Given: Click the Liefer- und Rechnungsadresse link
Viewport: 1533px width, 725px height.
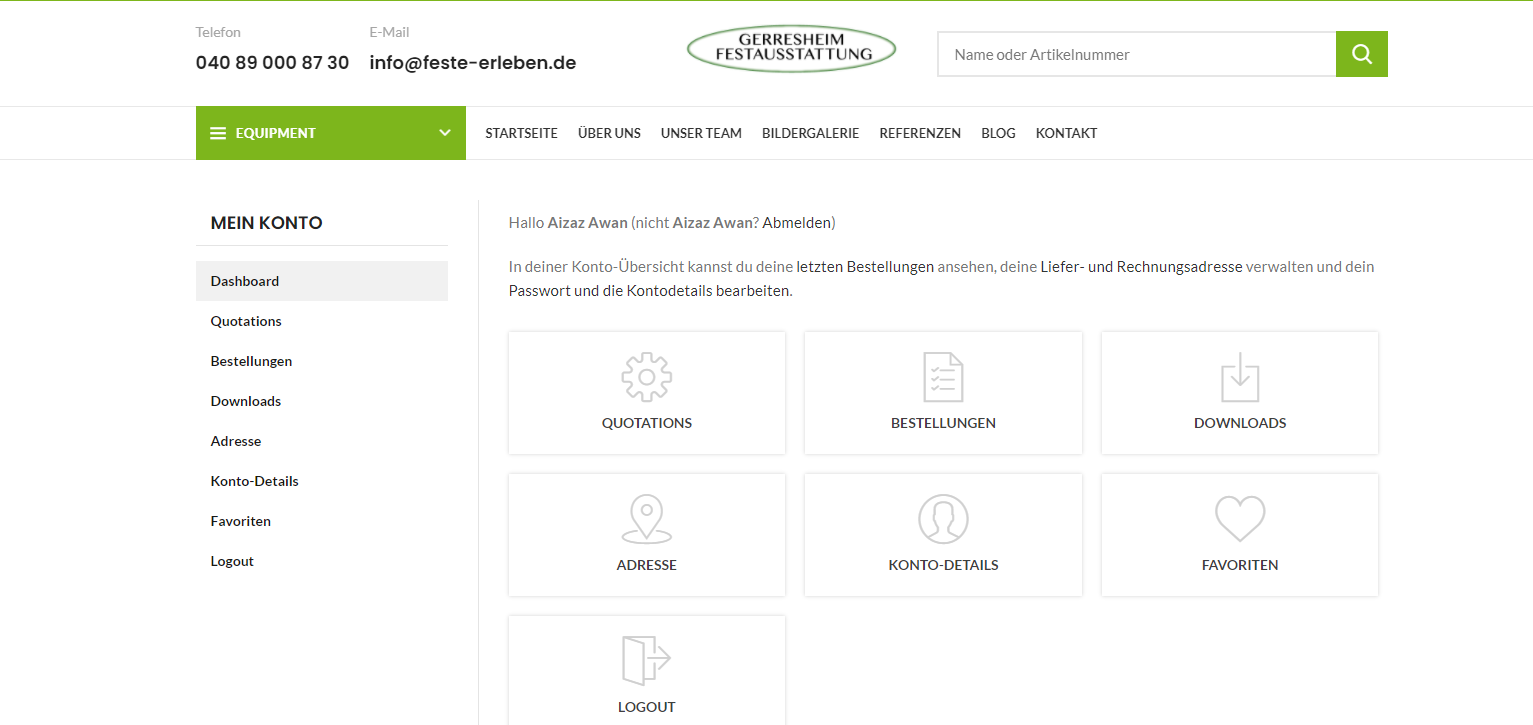Looking at the screenshot, I should 1141,267.
